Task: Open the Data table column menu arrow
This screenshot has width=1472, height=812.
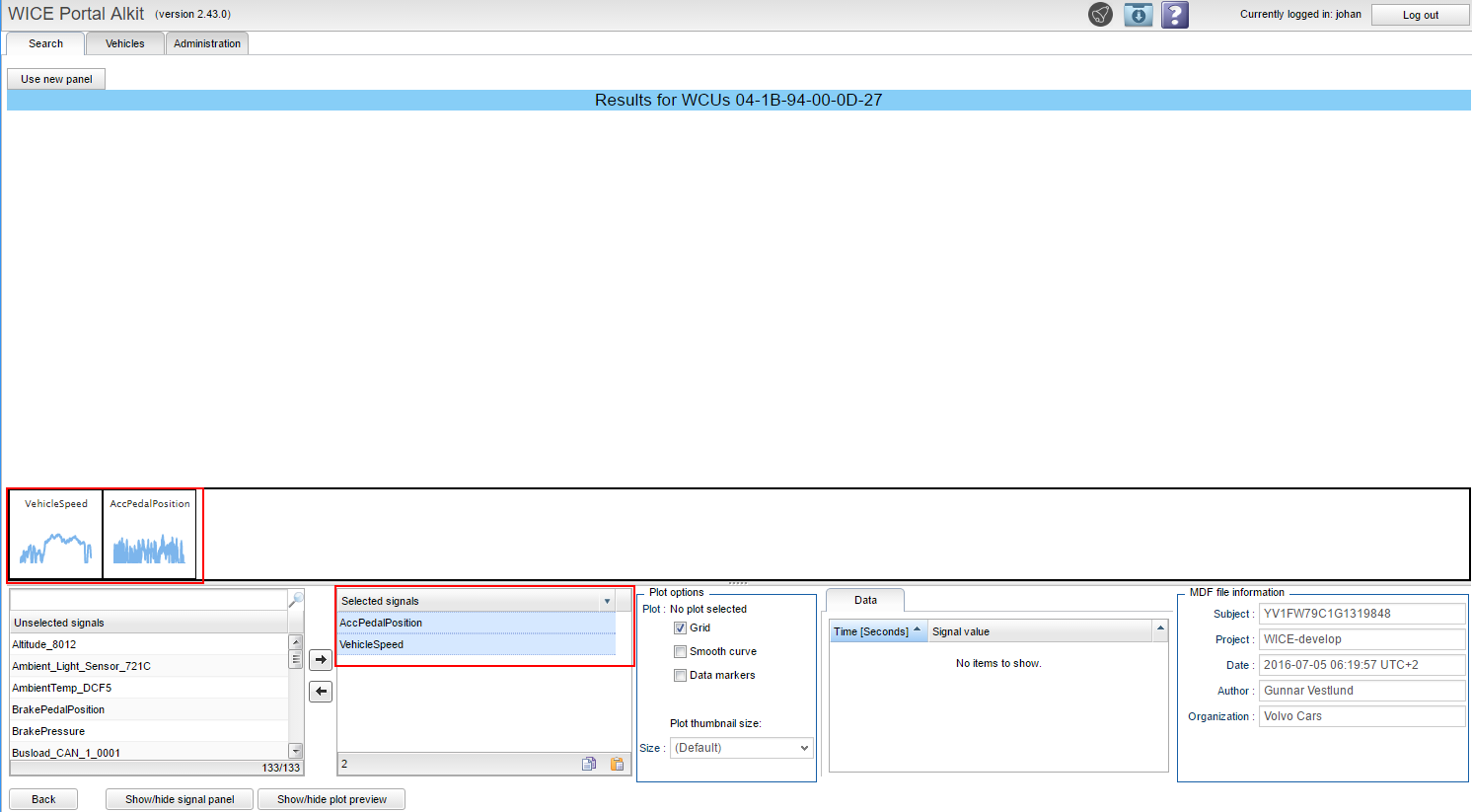Action: [1160, 629]
